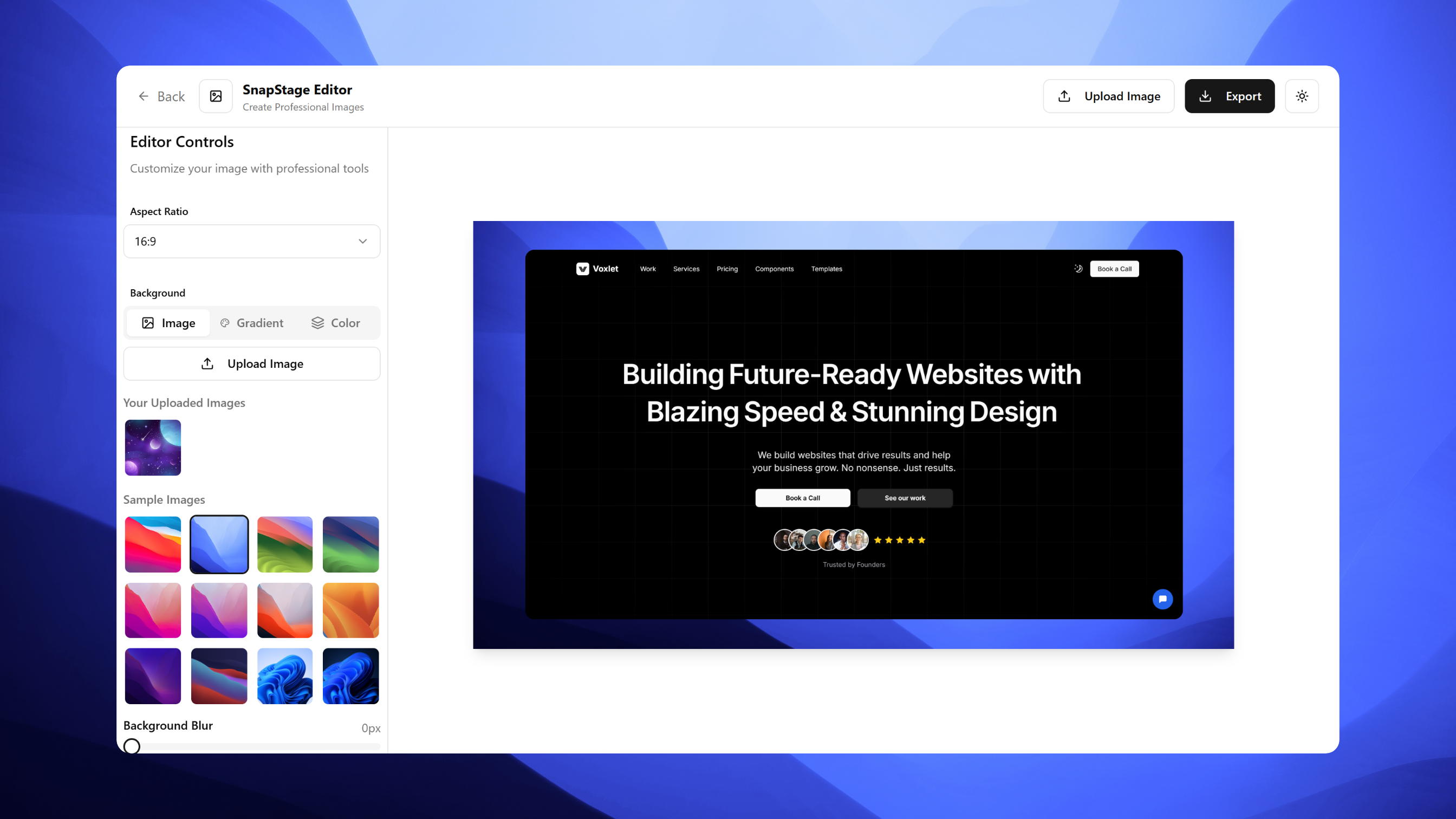Click the Sample Images label

pyautogui.click(x=164, y=499)
